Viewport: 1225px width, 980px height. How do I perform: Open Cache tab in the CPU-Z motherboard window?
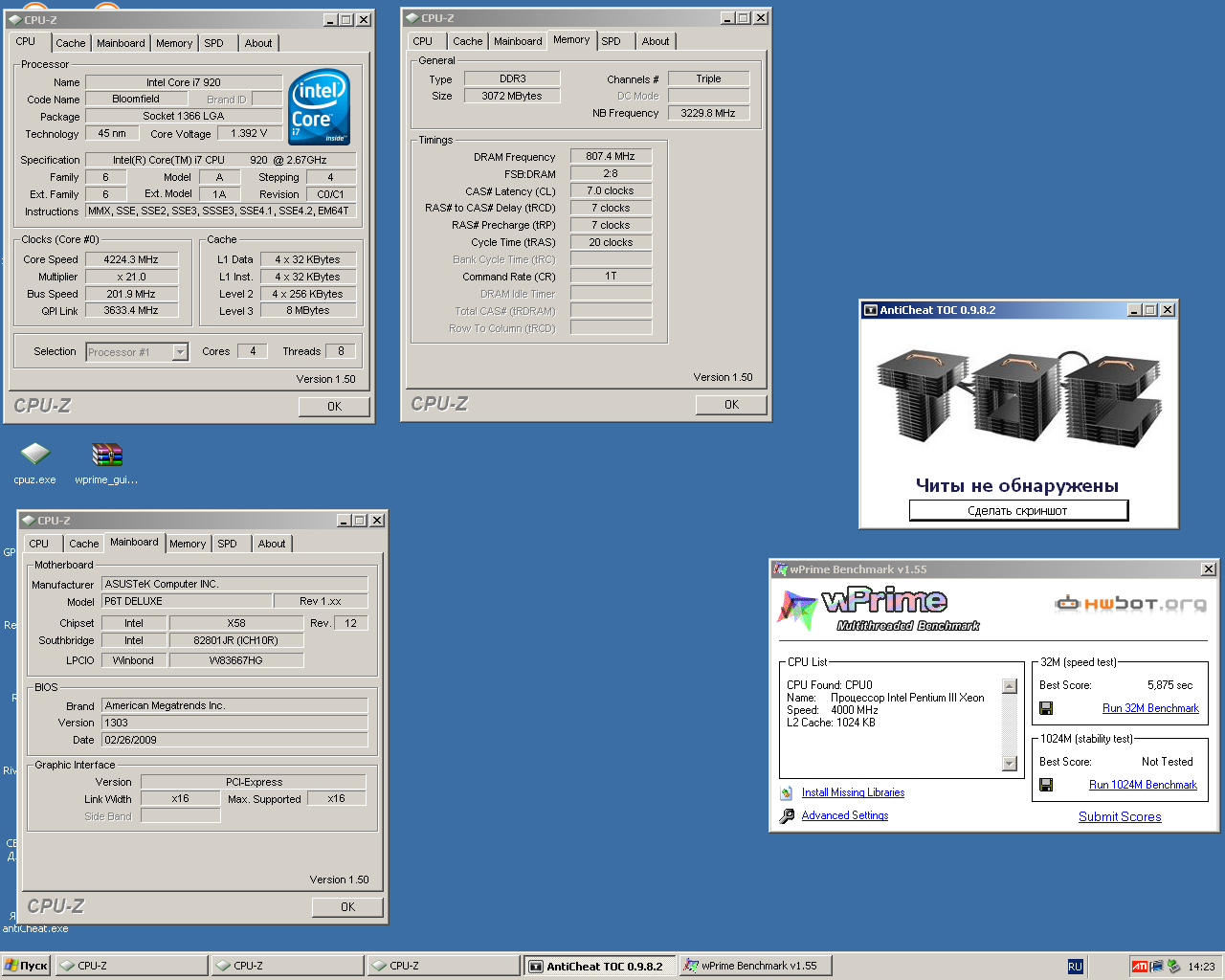click(x=83, y=544)
